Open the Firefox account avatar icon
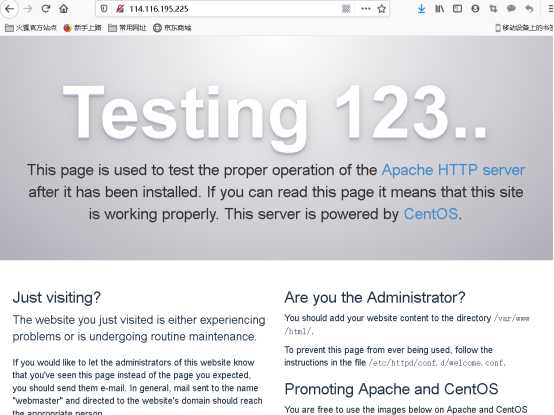Image resolution: width=554 pixels, height=415 pixels. (x=475, y=9)
